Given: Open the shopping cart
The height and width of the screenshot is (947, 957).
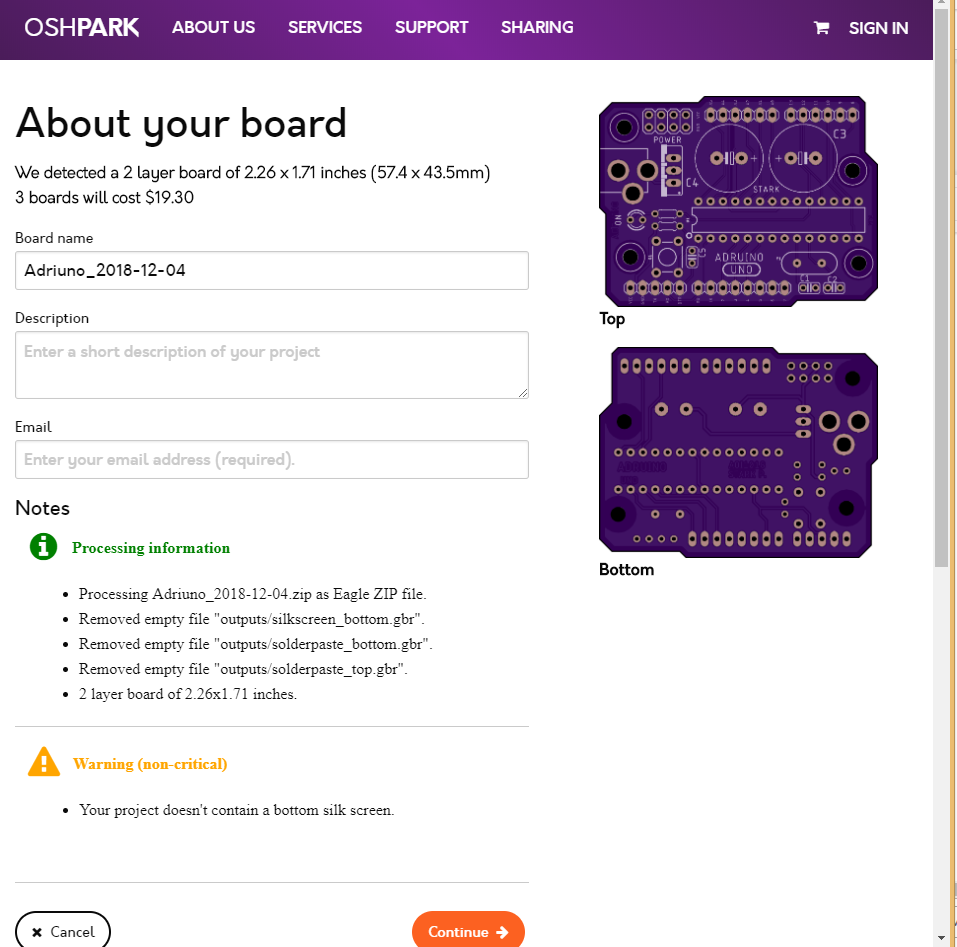Looking at the screenshot, I should tap(822, 28).
